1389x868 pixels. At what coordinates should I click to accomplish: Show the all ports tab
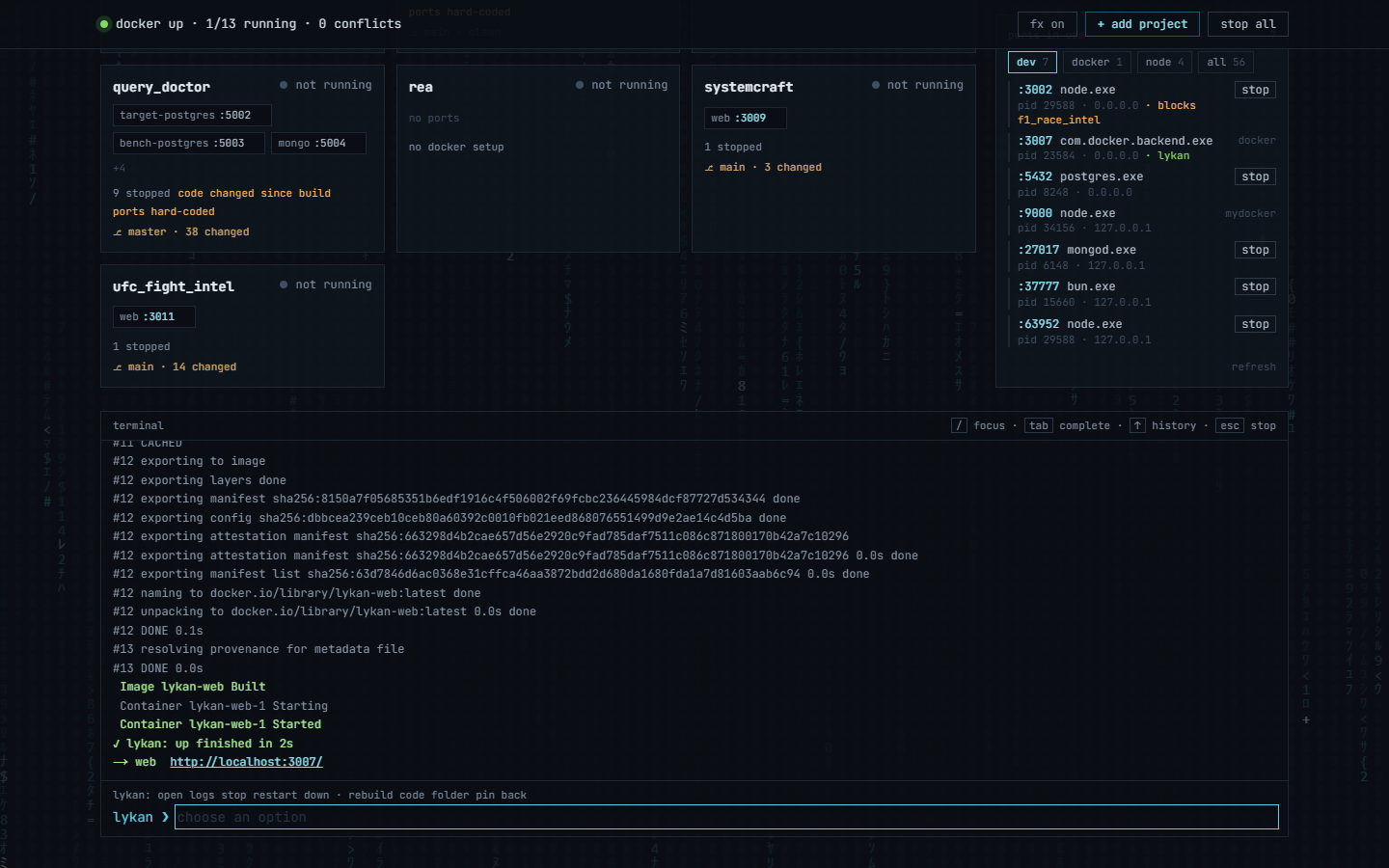[x=1226, y=62]
